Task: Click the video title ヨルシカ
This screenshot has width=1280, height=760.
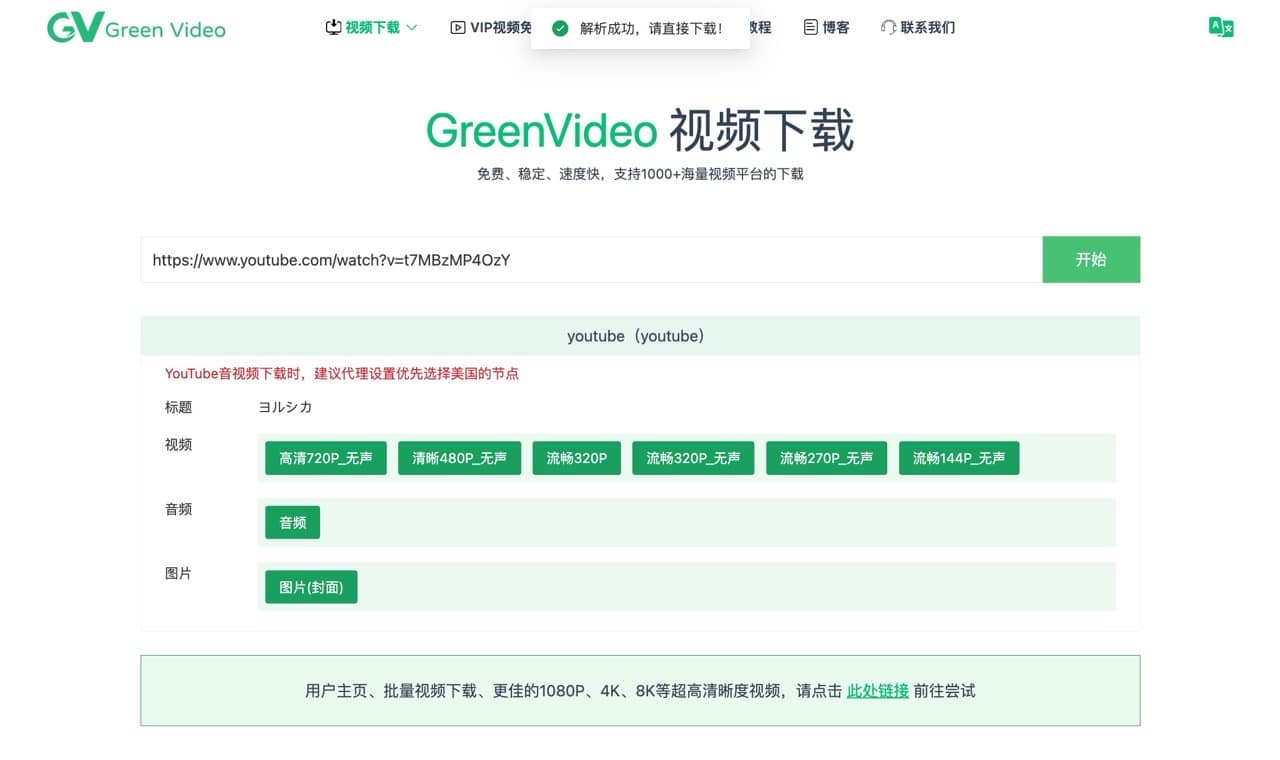Action: 286,407
